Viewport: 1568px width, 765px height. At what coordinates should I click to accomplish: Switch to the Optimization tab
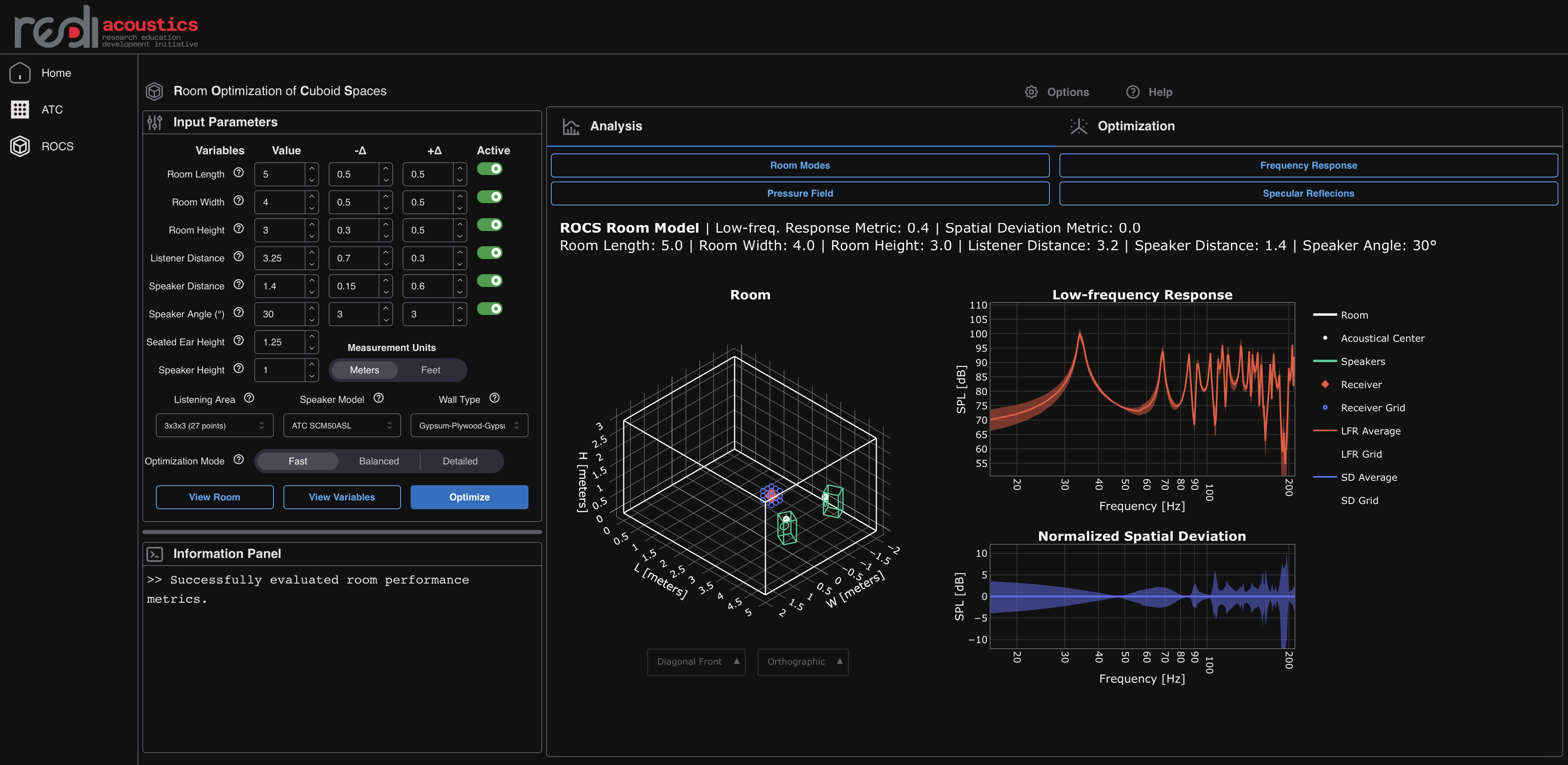click(x=1135, y=126)
